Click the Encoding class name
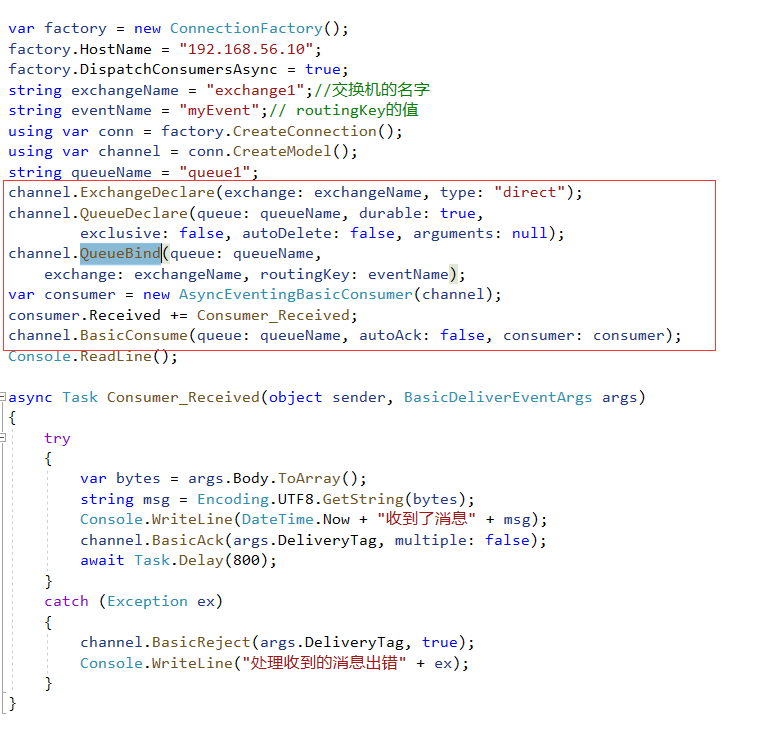767x739 pixels. pos(233,499)
